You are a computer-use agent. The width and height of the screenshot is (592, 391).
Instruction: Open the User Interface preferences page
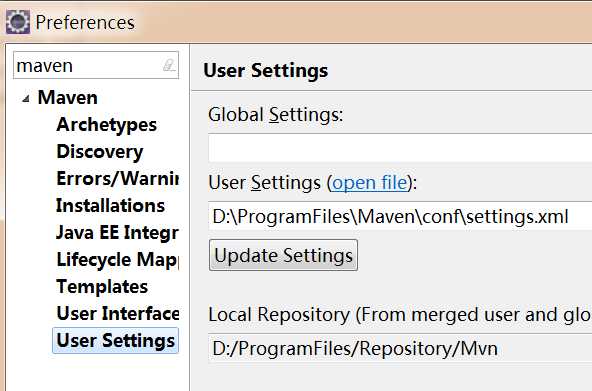coord(117,314)
